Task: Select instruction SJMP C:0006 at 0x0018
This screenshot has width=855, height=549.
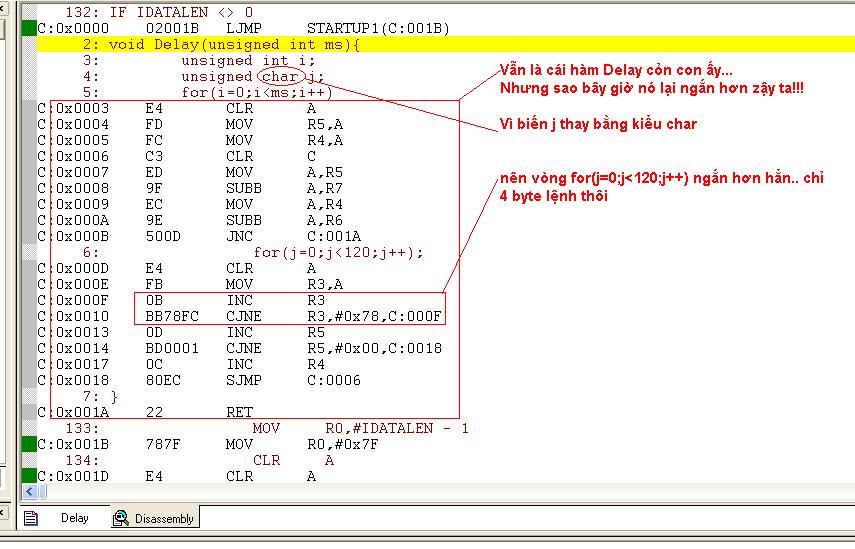Action: pos(199,380)
